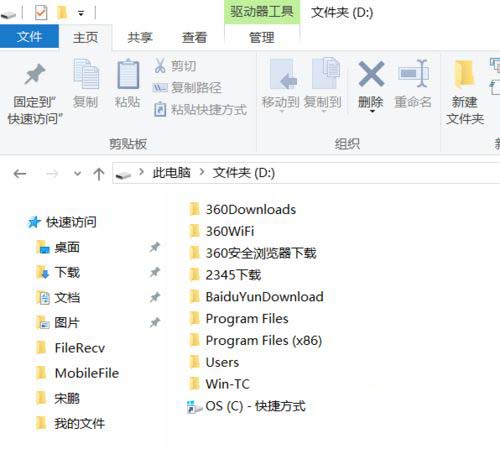Click Copy path (复制路径) icon
This screenshot has height=449, width=500.
[x=160, y=88]
